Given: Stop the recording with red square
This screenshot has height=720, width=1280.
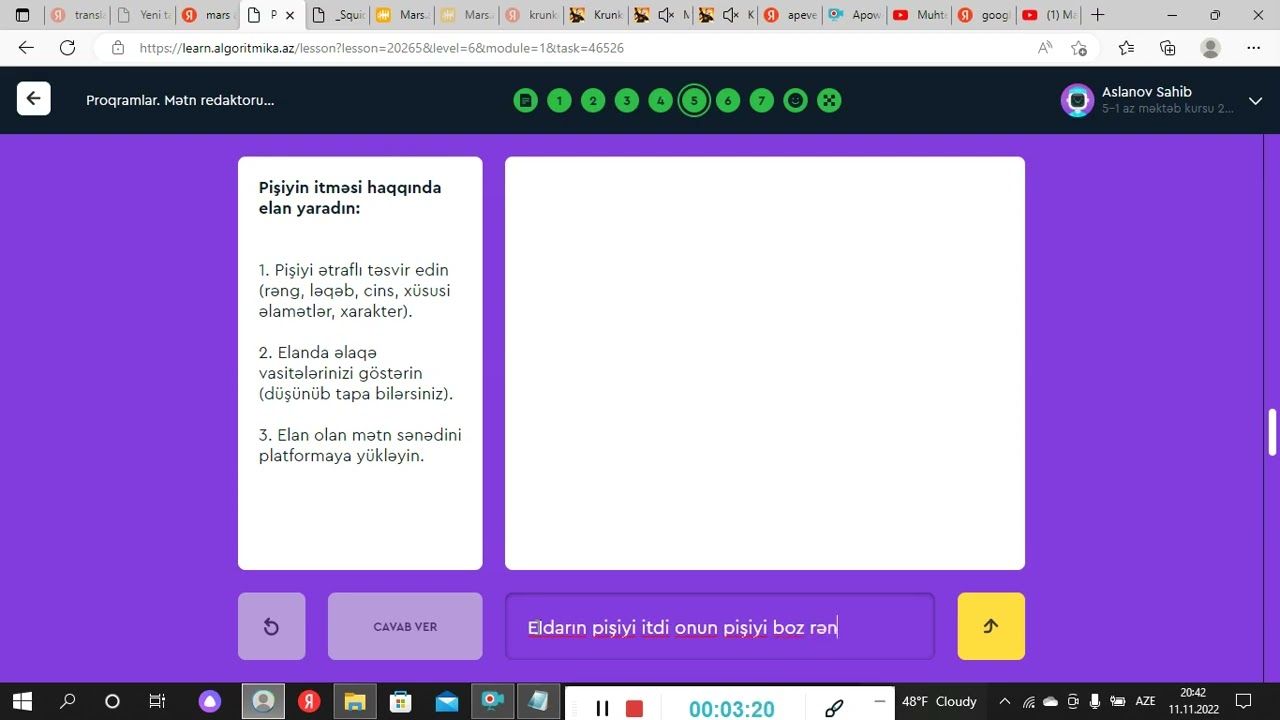Looking at the screenshot, I should (634, 708).
